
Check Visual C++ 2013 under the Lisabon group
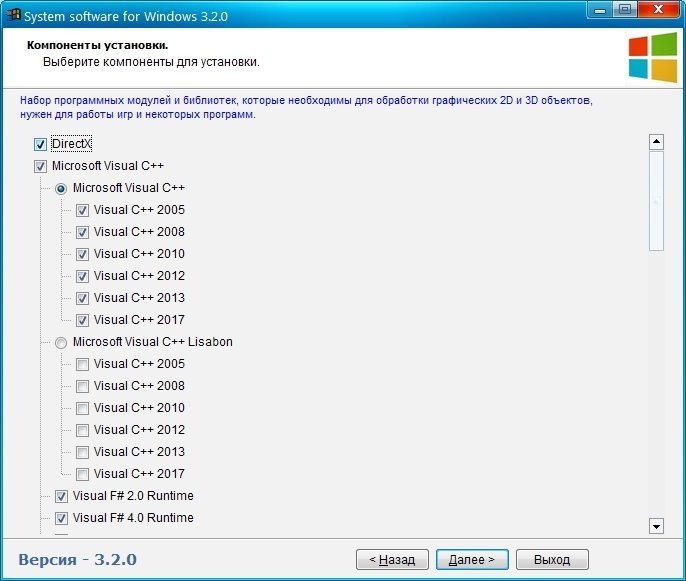click(82, 452)
